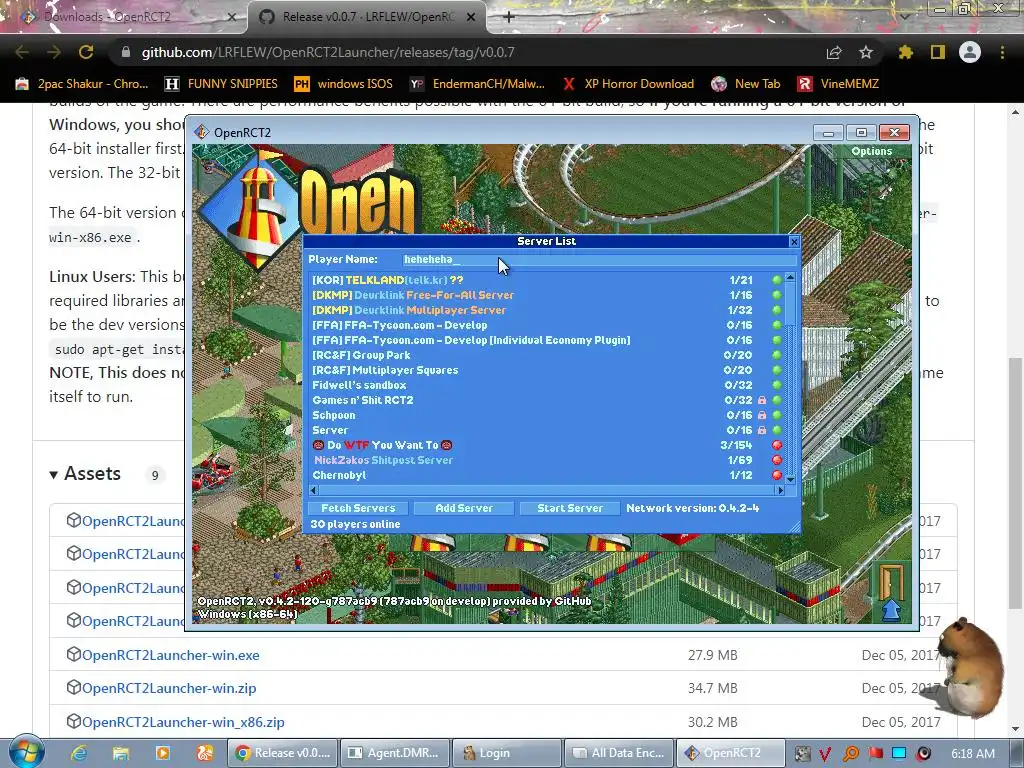
Task: Go forward in Chrome
Action: click(54, 52)
